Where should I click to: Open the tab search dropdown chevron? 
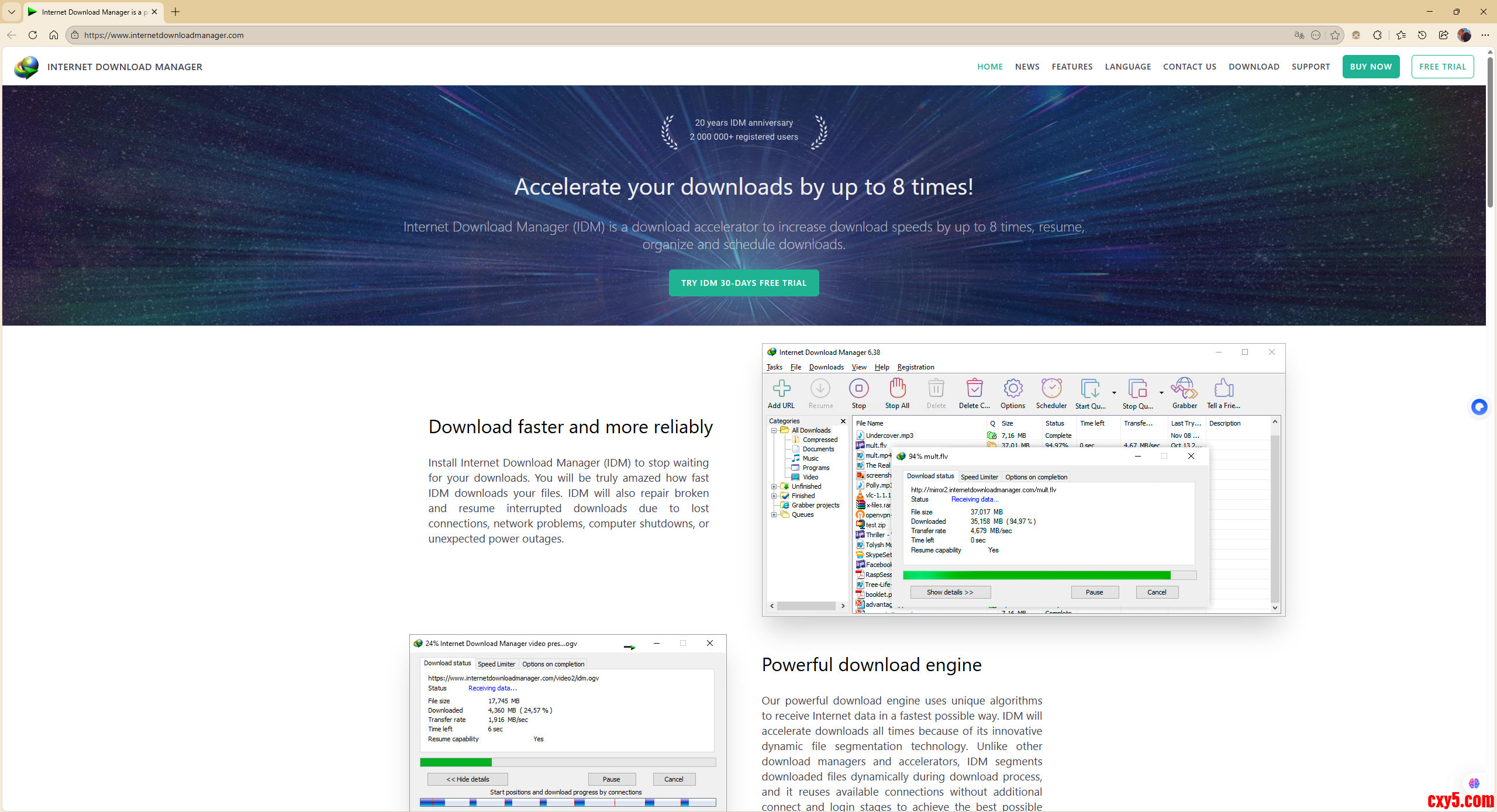click(12, 12)
